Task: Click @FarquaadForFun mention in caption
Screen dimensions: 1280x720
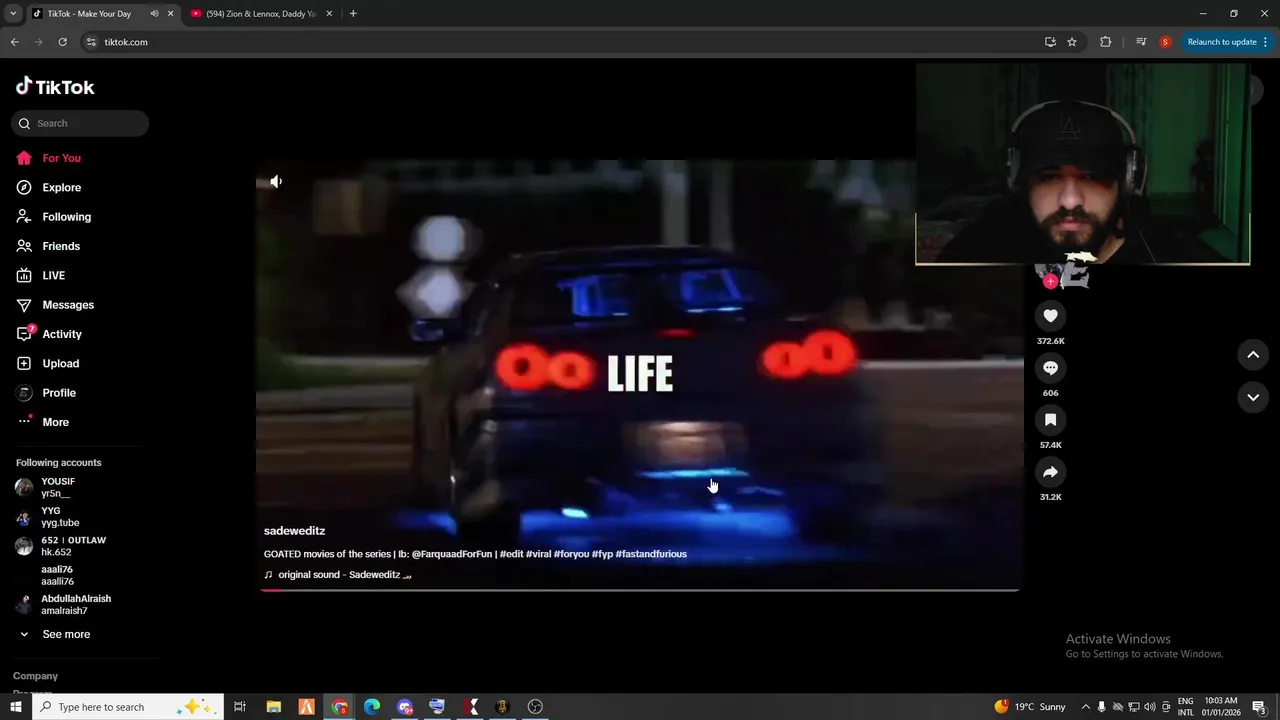Action: 452,554
